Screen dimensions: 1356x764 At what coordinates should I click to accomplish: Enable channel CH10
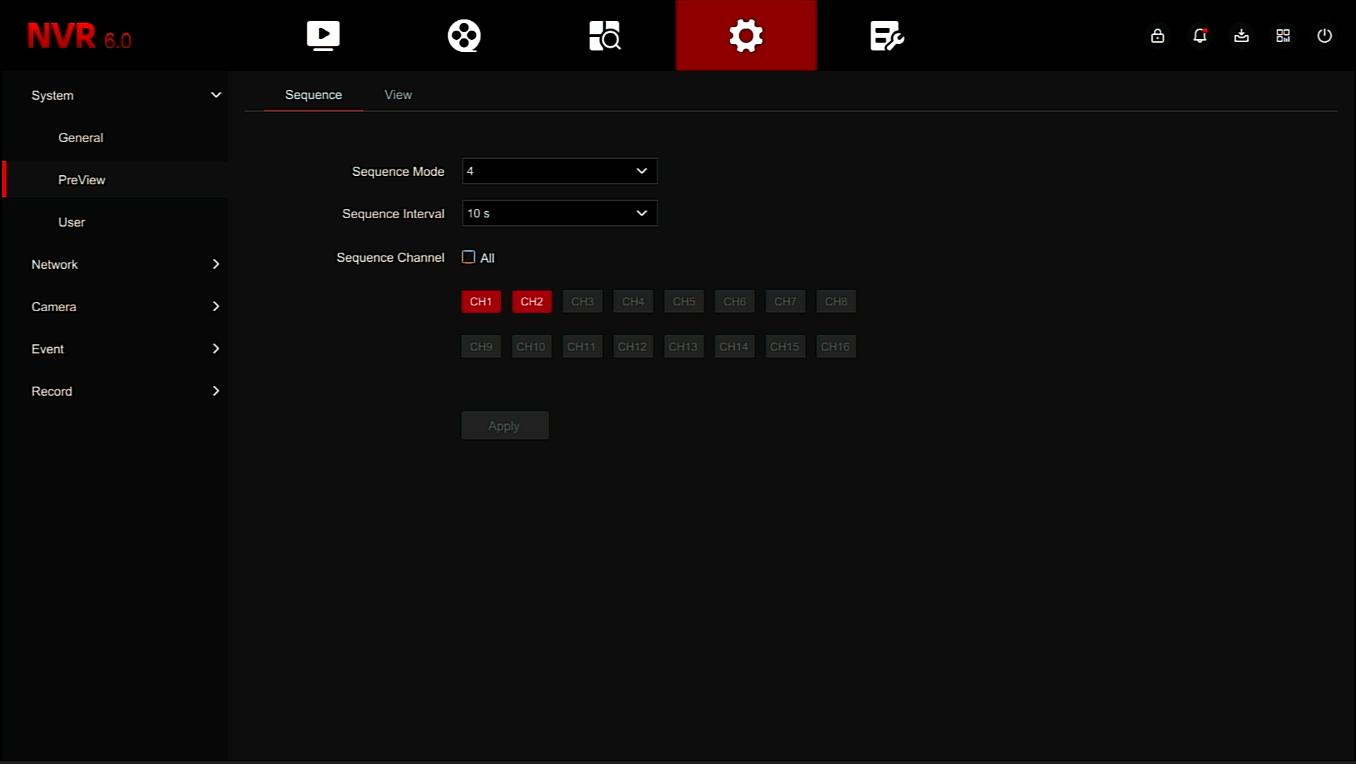click(x=532, y=347)
